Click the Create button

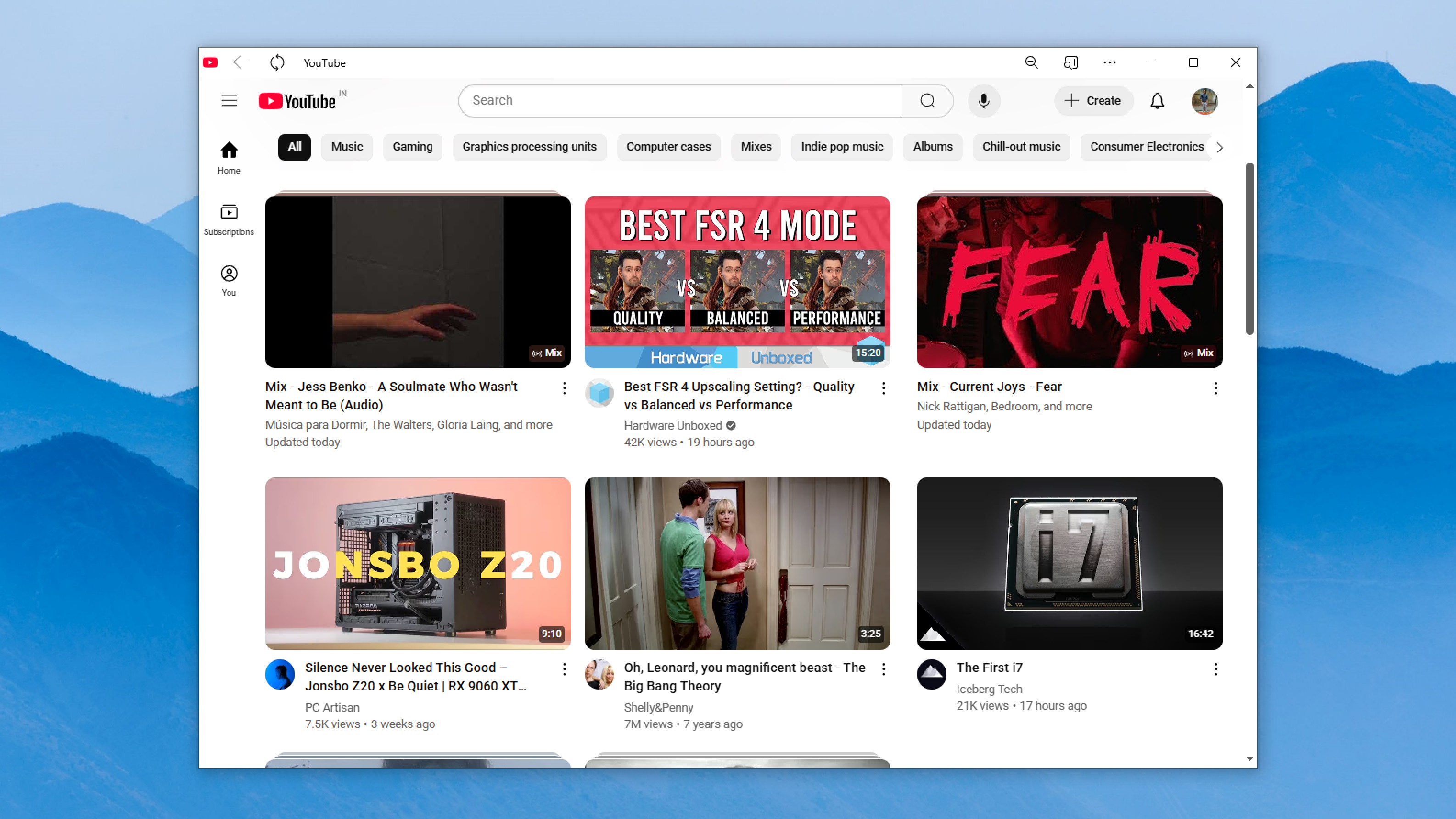[x=1093, y=101]
